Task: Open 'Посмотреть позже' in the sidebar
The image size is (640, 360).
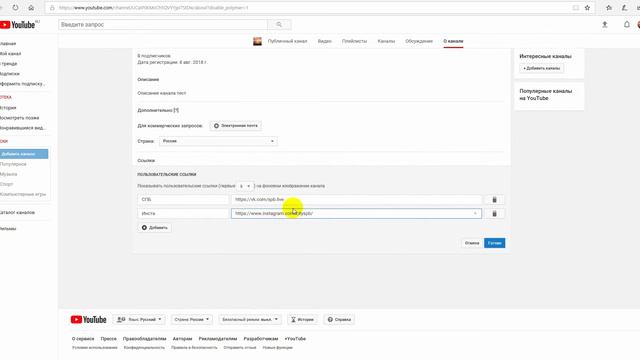Action: [x=20, y=118]
